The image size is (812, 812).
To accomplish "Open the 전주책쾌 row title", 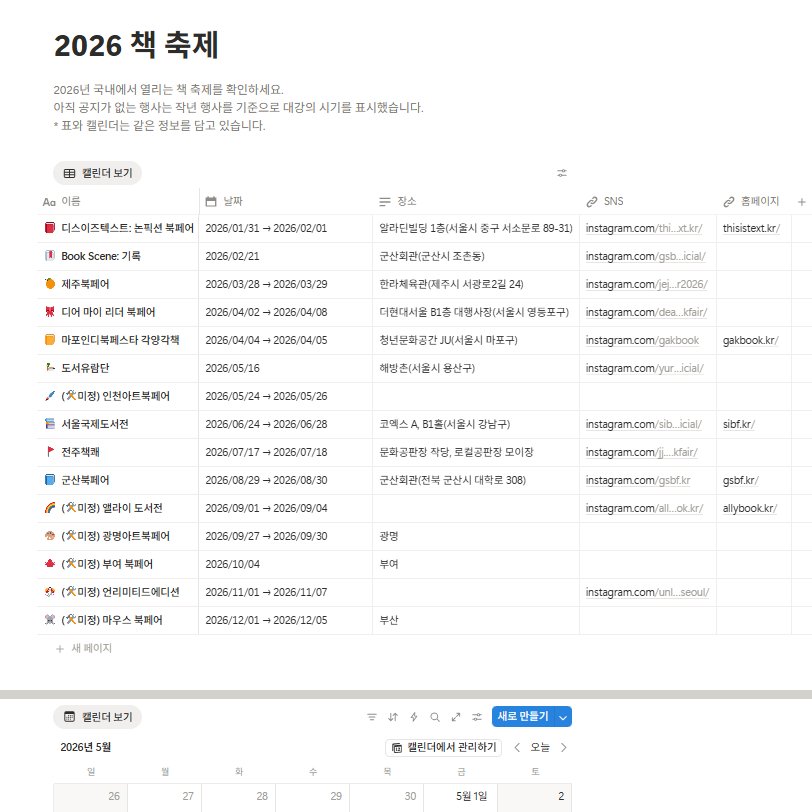I will pyautogui.click(x=80, y=452).
